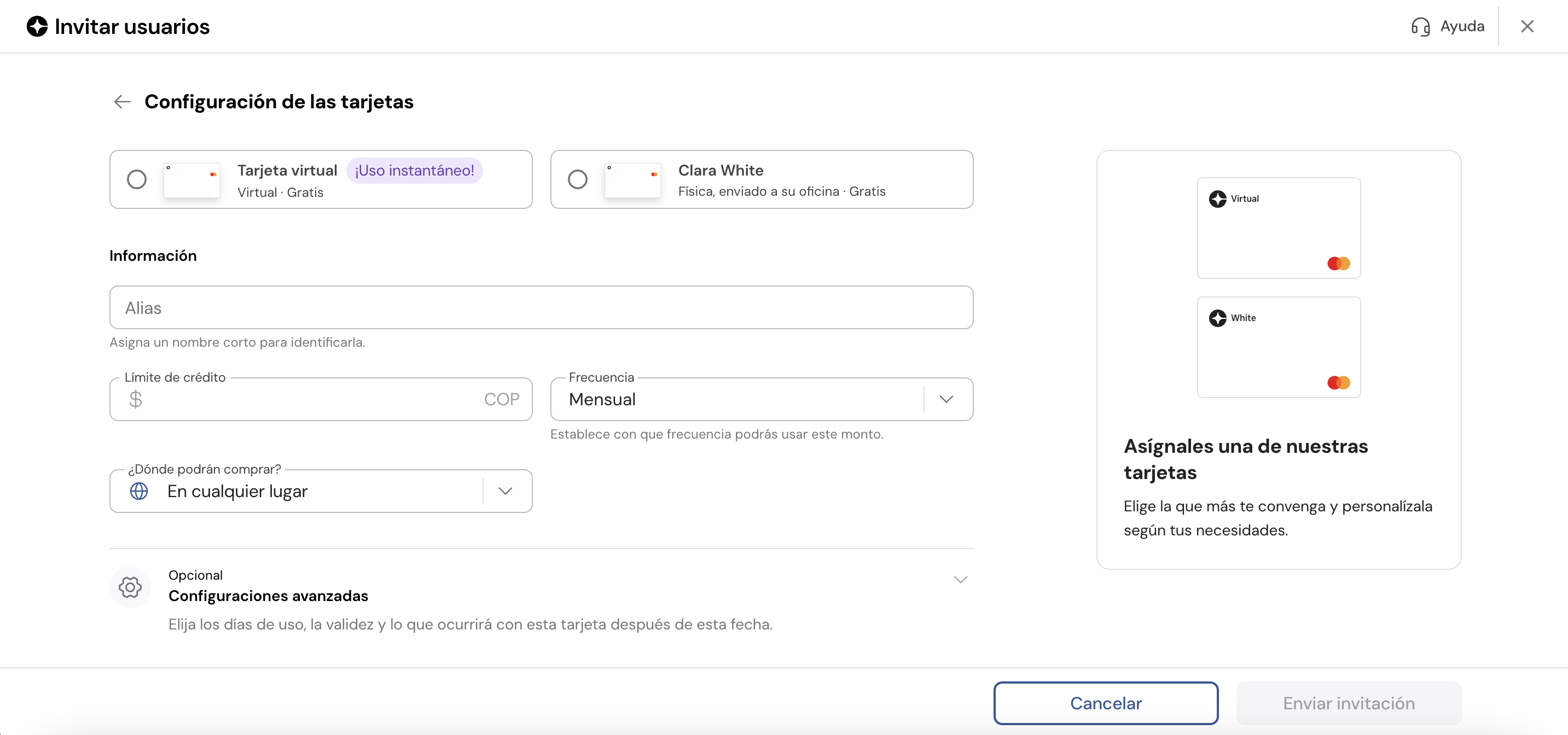Click the En cualquier lugar dropdown chevron

pos(505,491)
